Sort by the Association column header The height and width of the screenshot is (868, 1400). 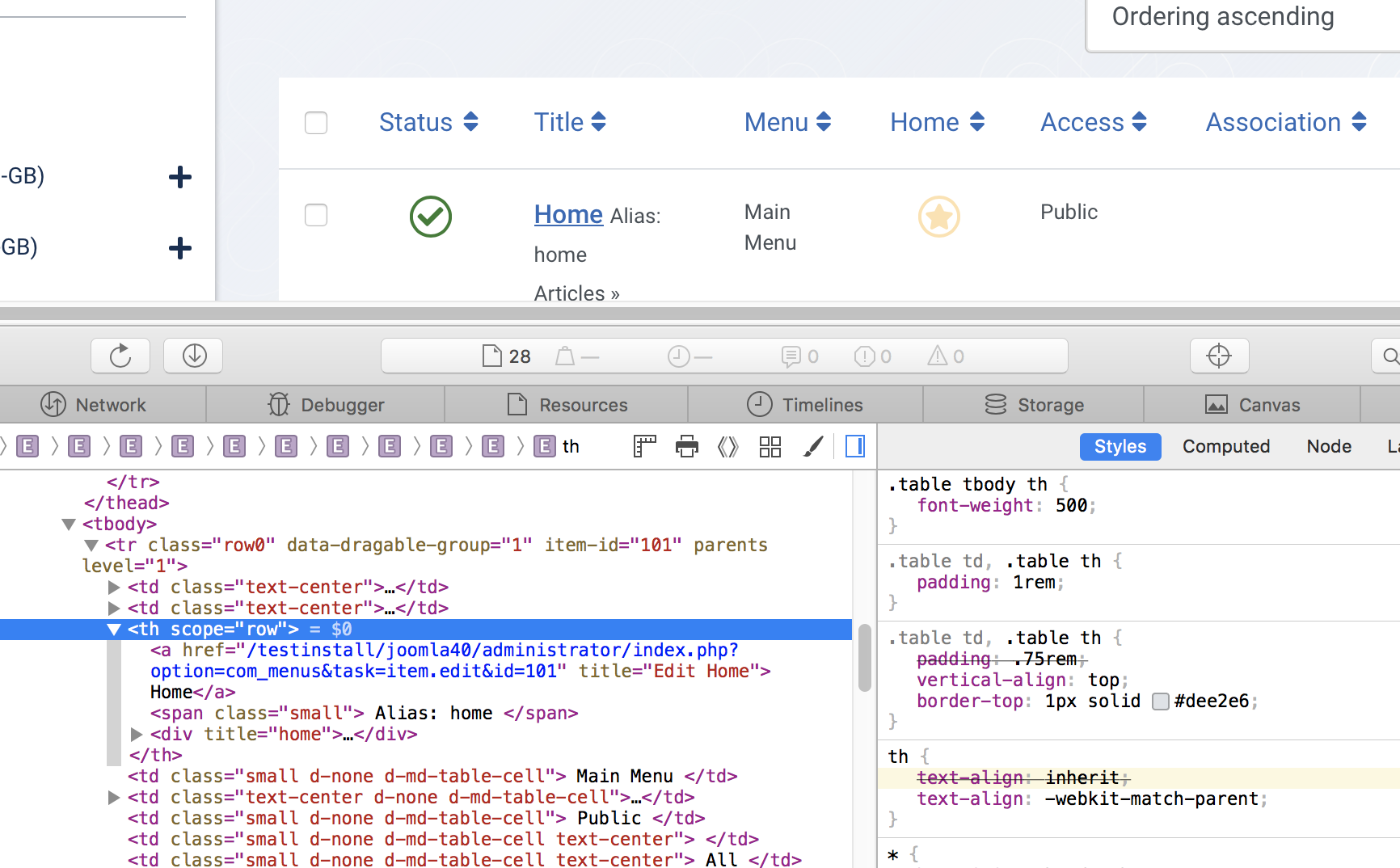coord(1286,122)
